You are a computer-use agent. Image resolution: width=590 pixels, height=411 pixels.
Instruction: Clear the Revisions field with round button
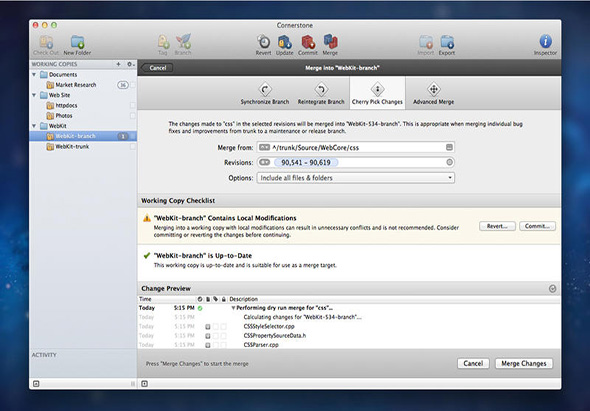pyautogui.click(x=449, y=162)
